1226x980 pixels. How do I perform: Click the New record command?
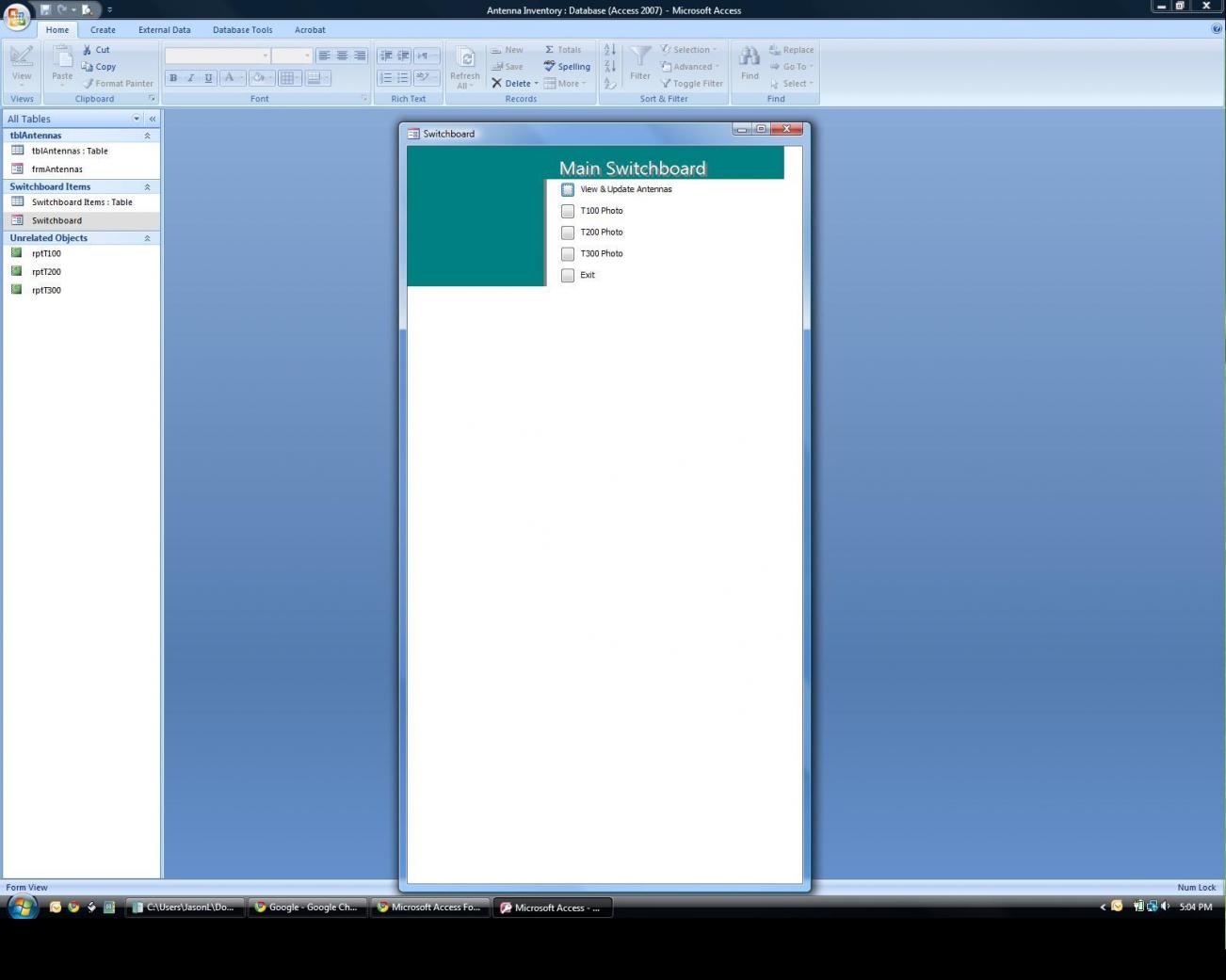click(x=507, y=50)
